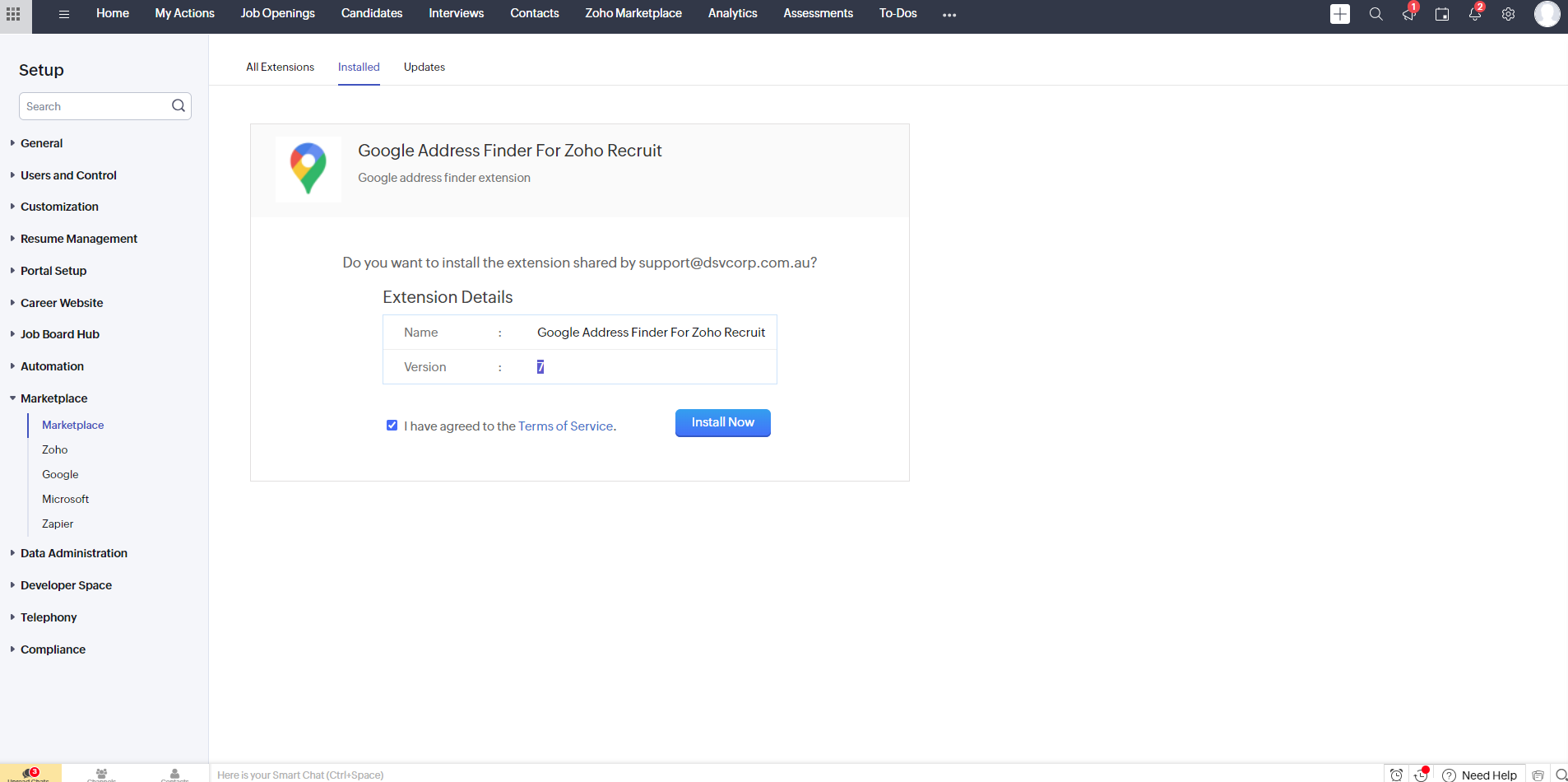Click the Install Now button
The height and width of the screenshot is (782, 1568).
coord(723,422)
